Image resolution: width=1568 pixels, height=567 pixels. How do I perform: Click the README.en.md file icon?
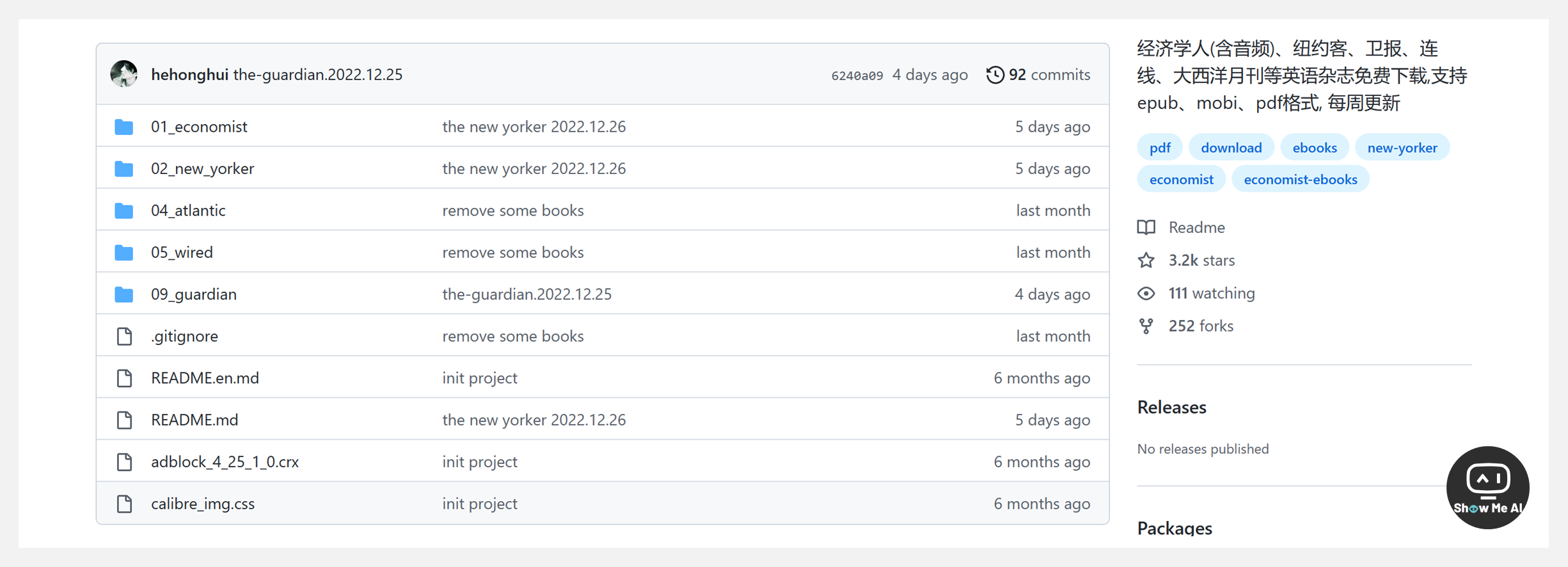click(x=125, y=378)
